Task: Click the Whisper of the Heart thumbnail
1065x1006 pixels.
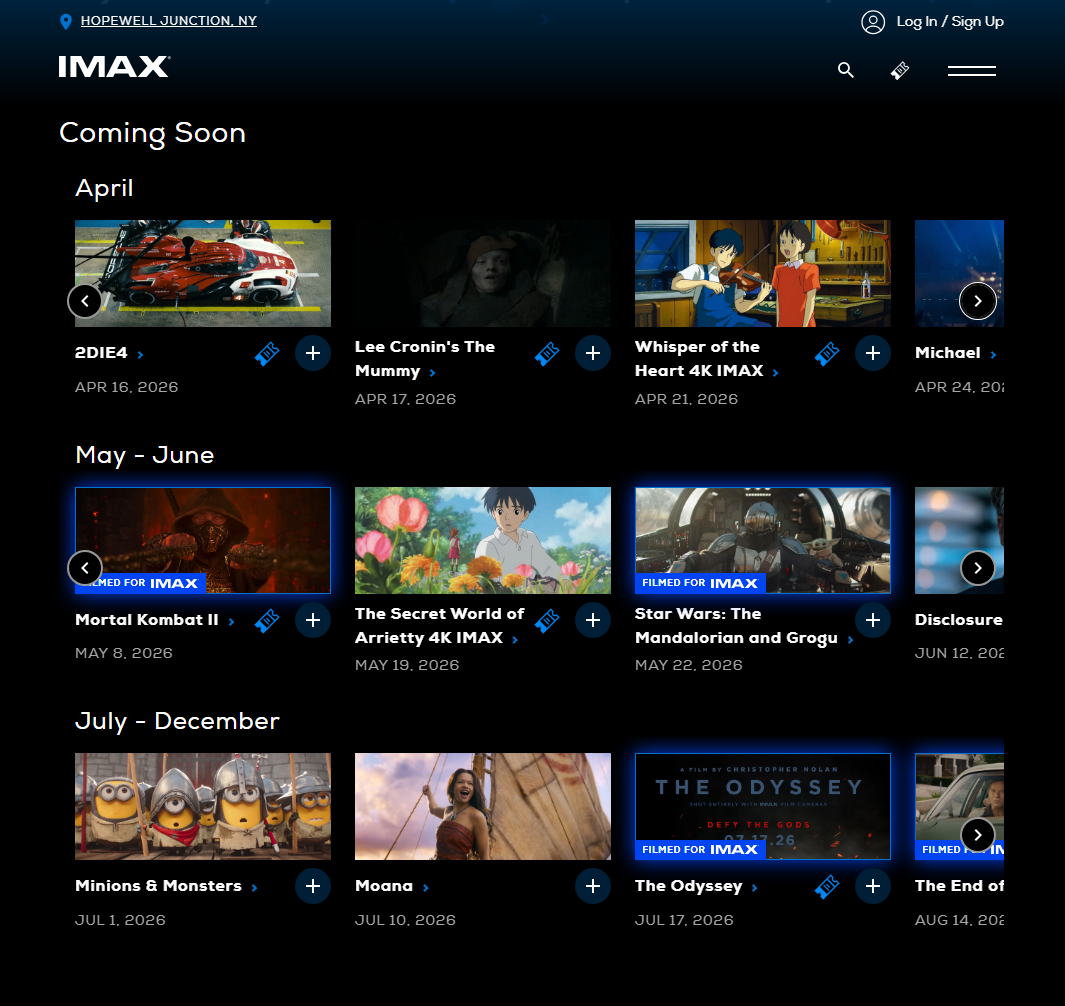Action: tap(762, 273)
